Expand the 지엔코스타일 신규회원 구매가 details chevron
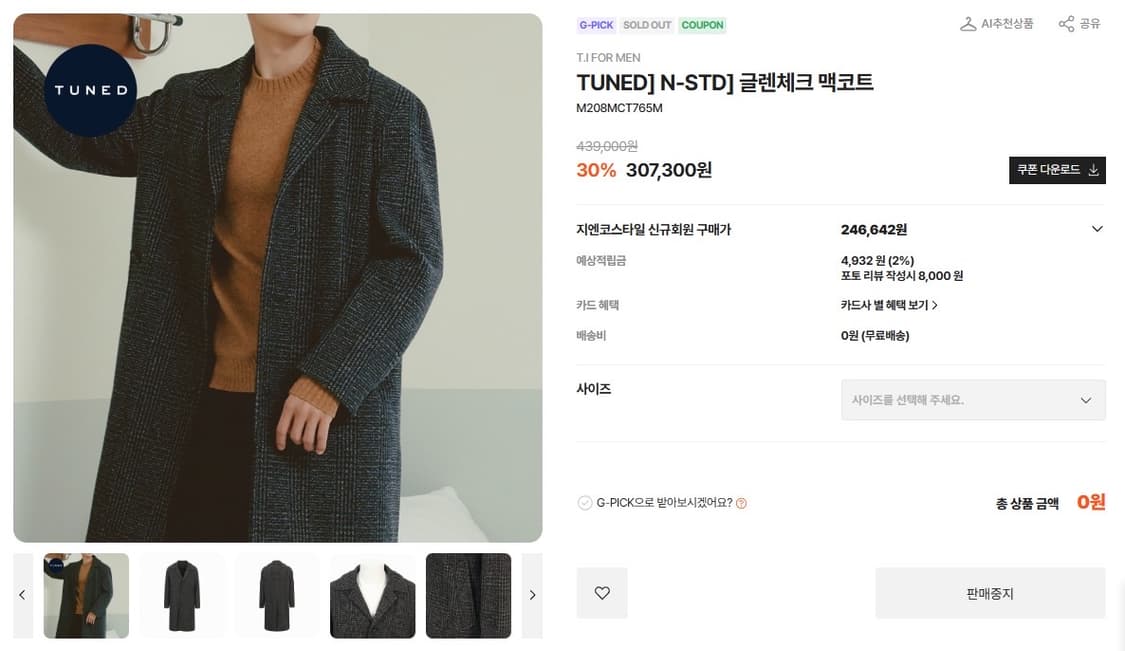 coord(1097,229)
